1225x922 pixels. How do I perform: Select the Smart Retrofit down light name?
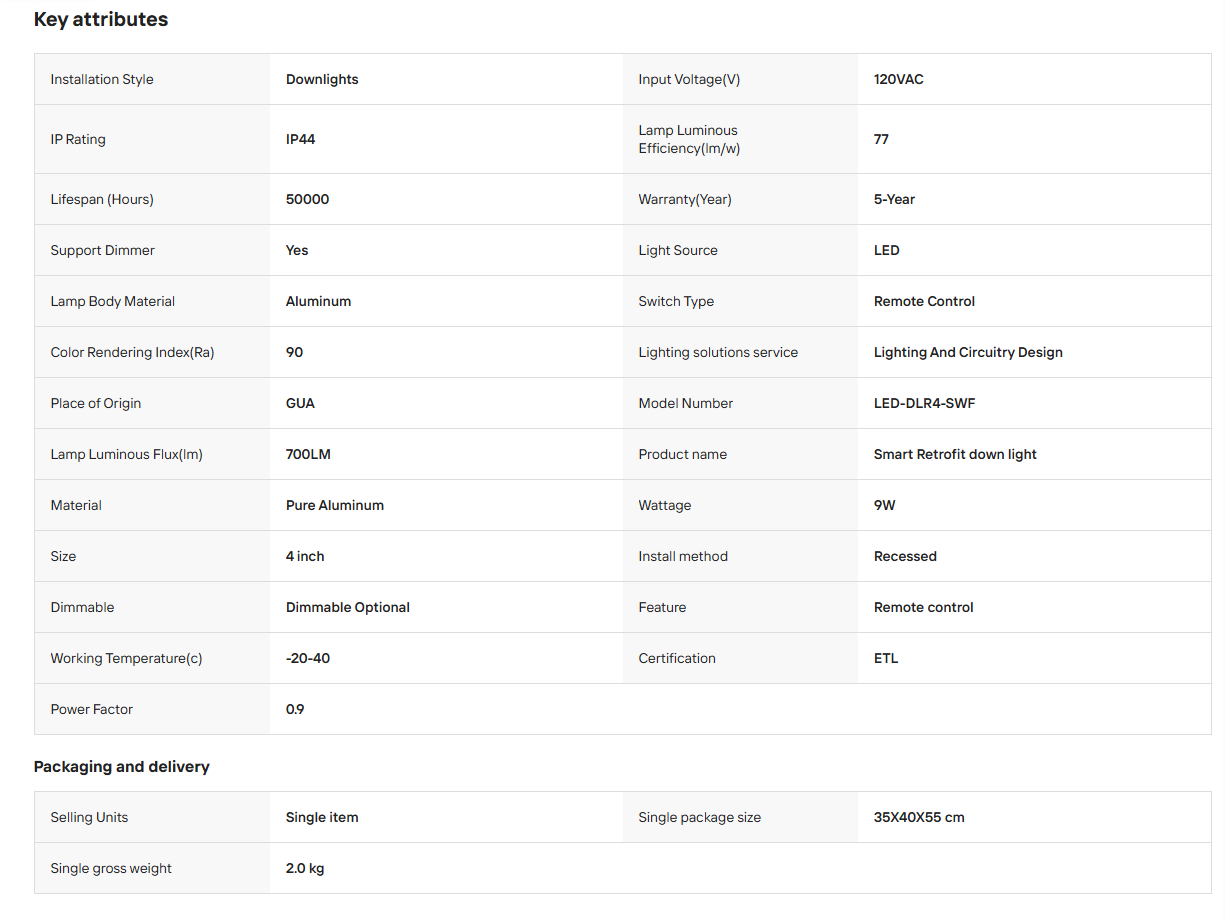(955, 454)
